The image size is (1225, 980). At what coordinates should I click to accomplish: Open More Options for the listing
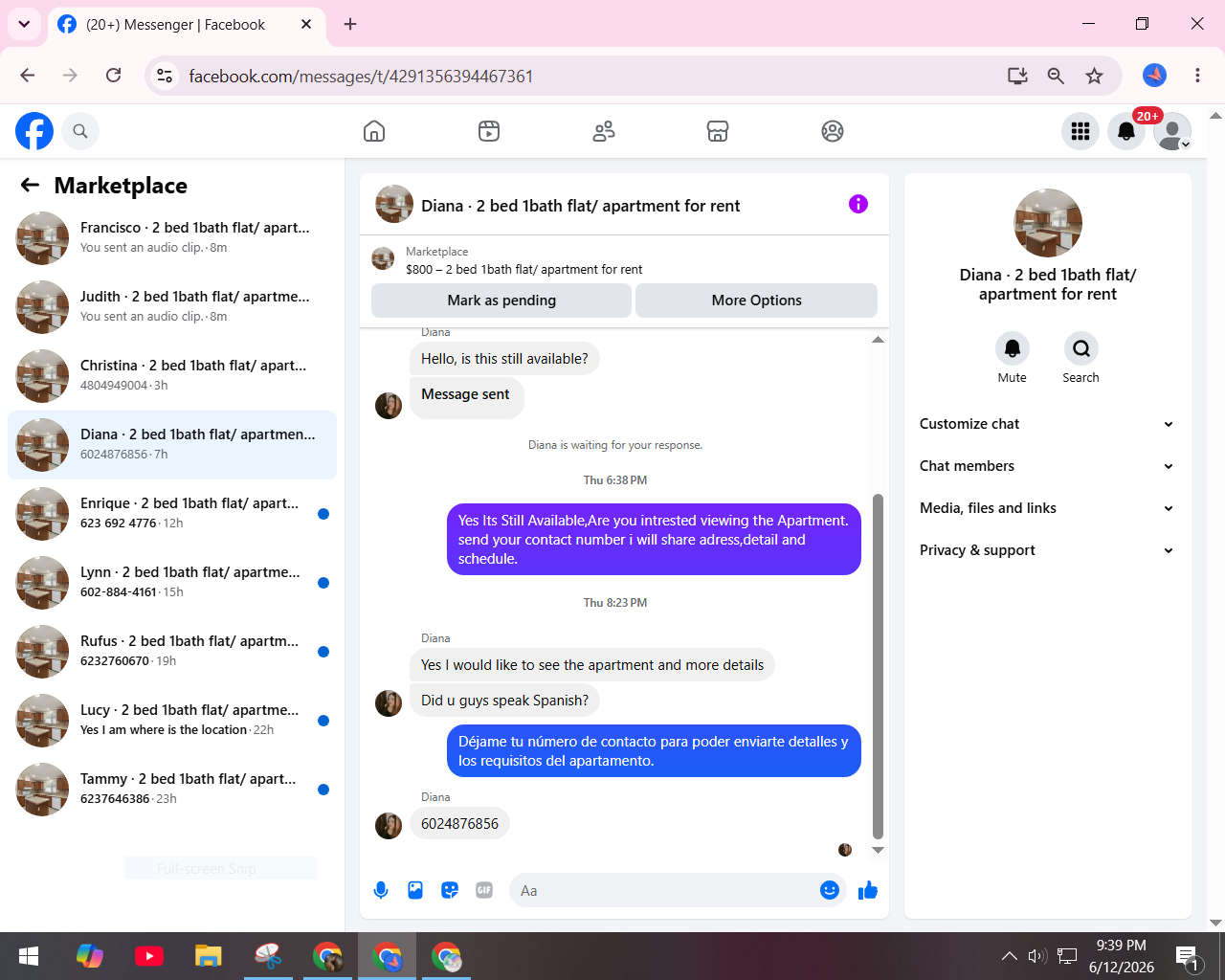point(757,301)
